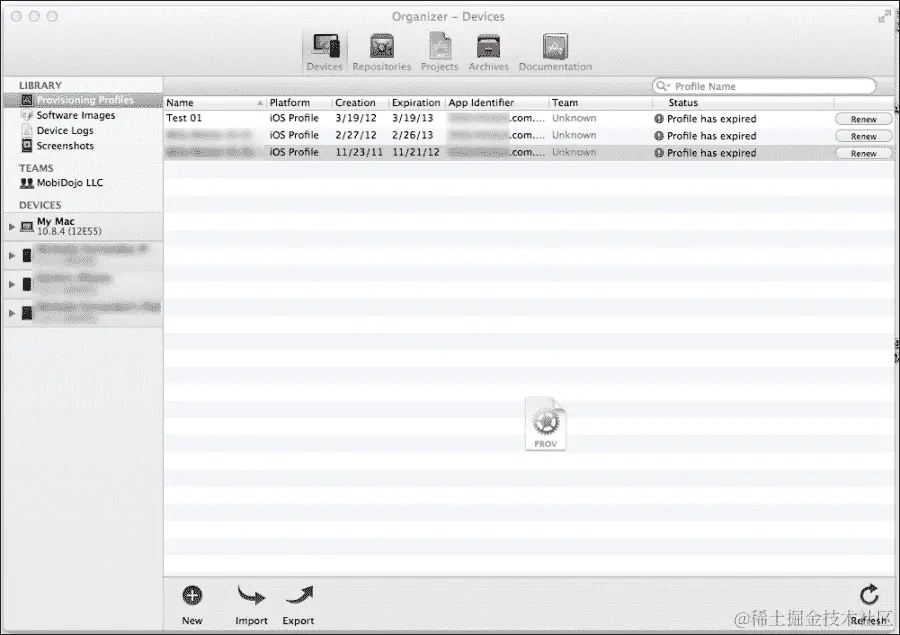The image size is (900, 635).
Task: Enter fullscreen with the window arrows icon
Action: tap(885, 17)
